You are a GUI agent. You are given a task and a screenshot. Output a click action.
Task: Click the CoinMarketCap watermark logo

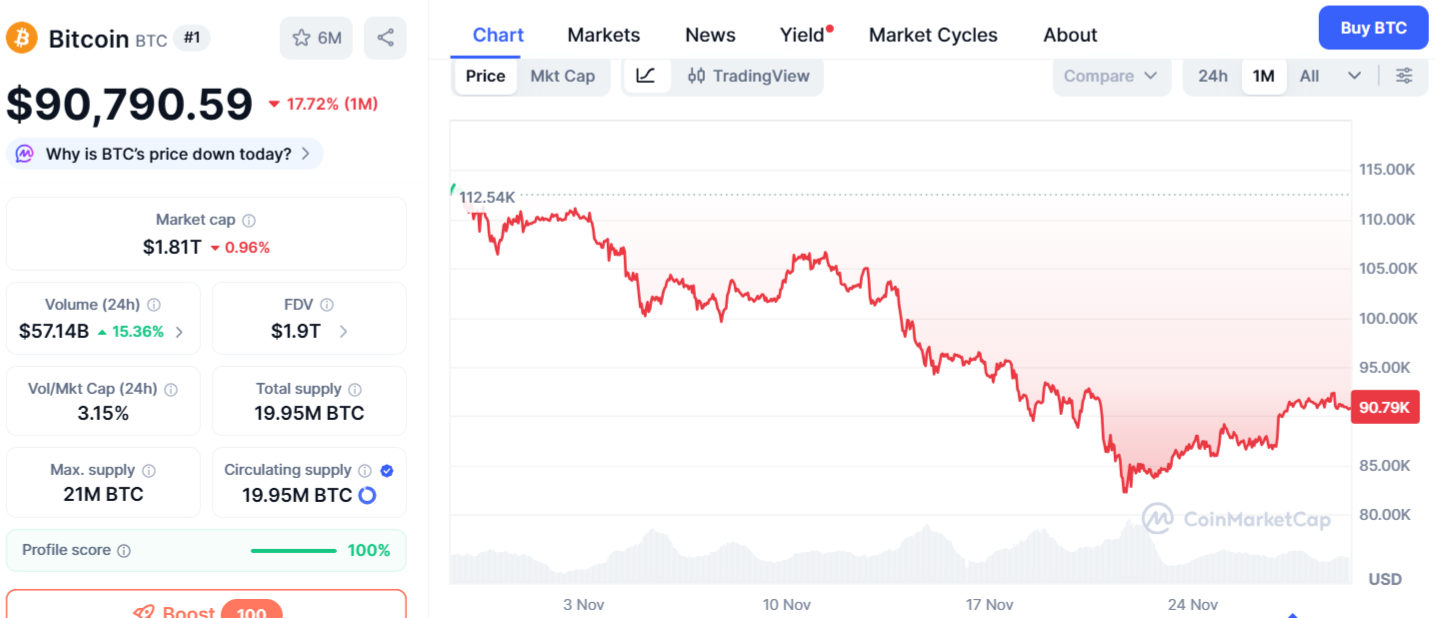point(1240,519)
